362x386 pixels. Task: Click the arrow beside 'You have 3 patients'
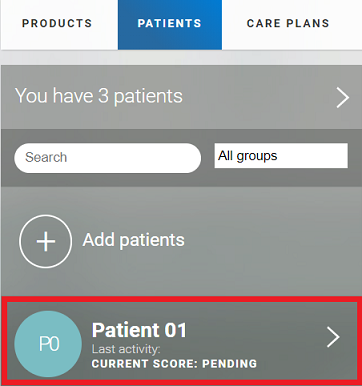pos(343,98)
